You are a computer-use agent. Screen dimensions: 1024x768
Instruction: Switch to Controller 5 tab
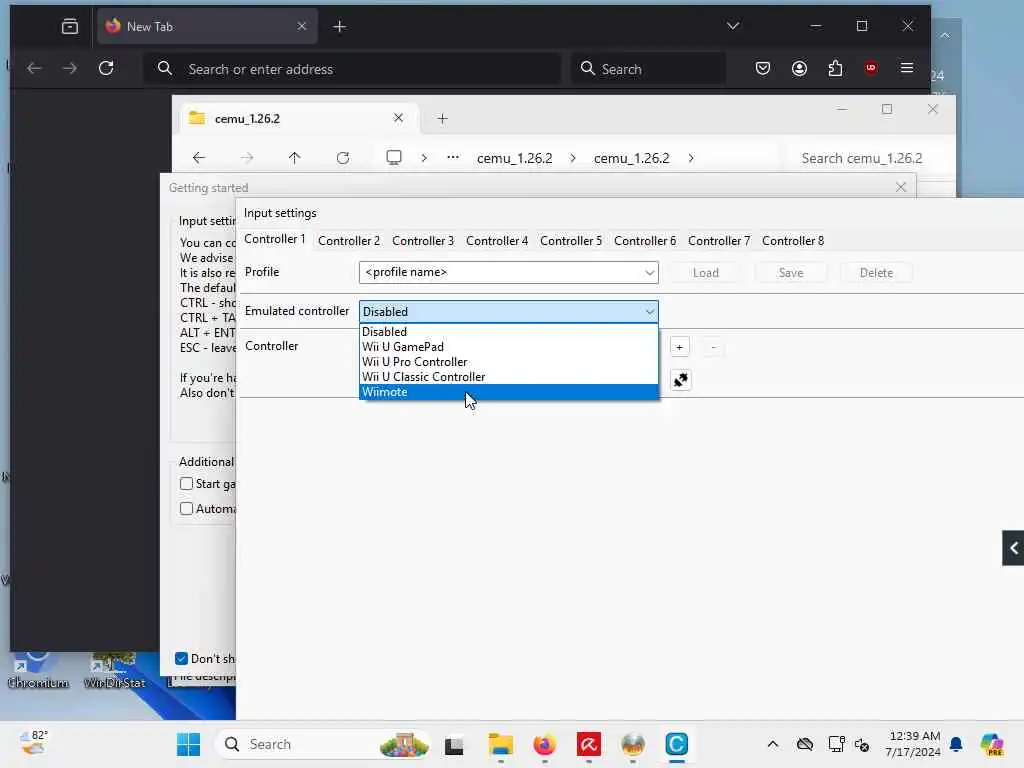pos(571,241)
